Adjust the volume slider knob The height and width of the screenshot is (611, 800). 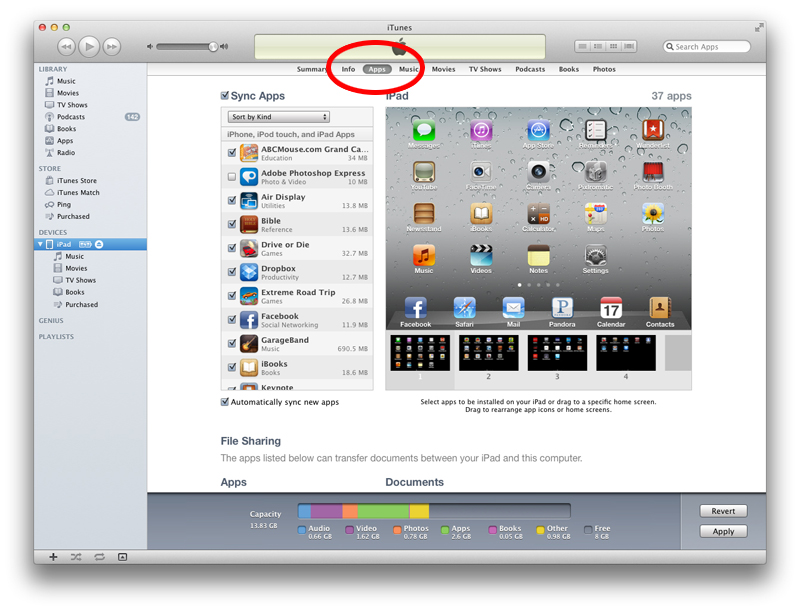click(x=213, y=46)
